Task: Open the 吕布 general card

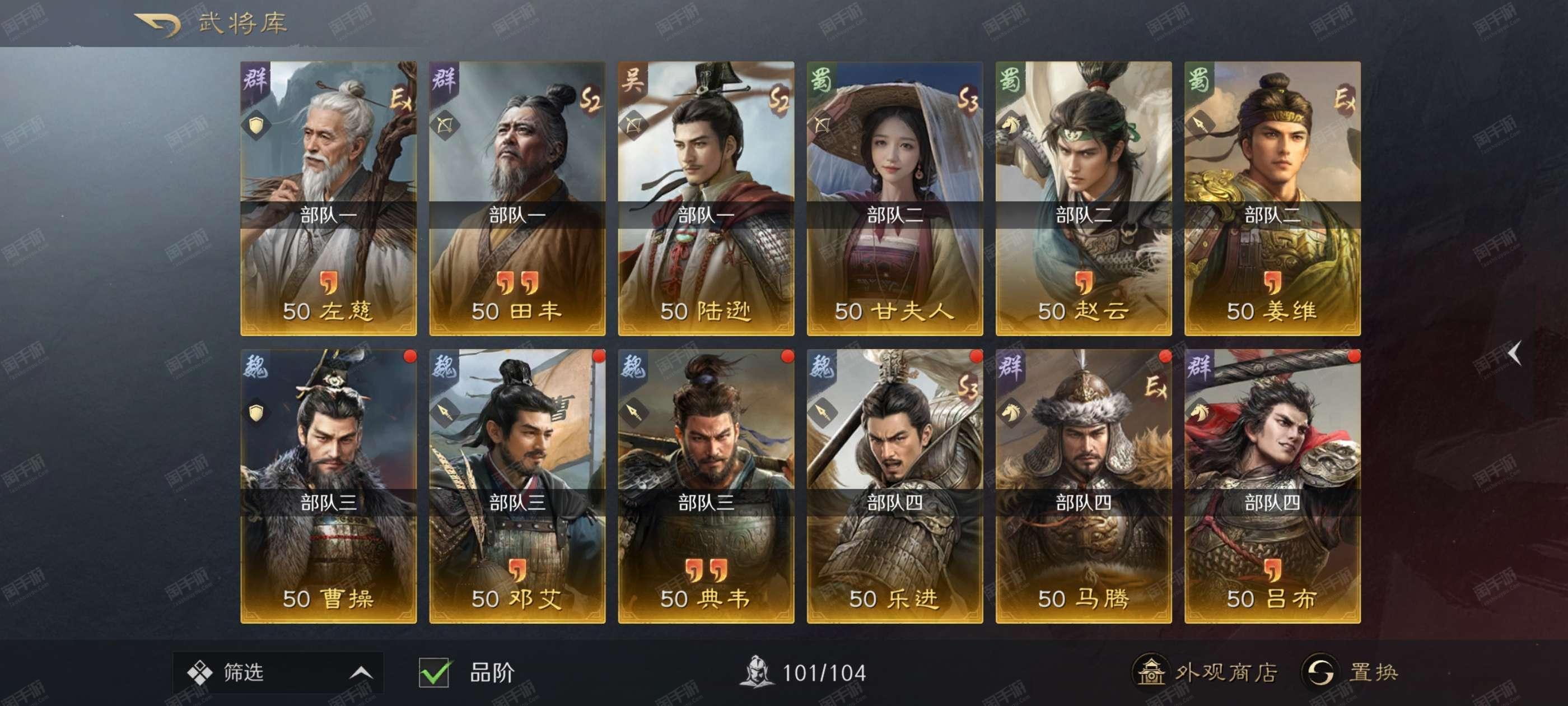Action: tap(1272, 486)
